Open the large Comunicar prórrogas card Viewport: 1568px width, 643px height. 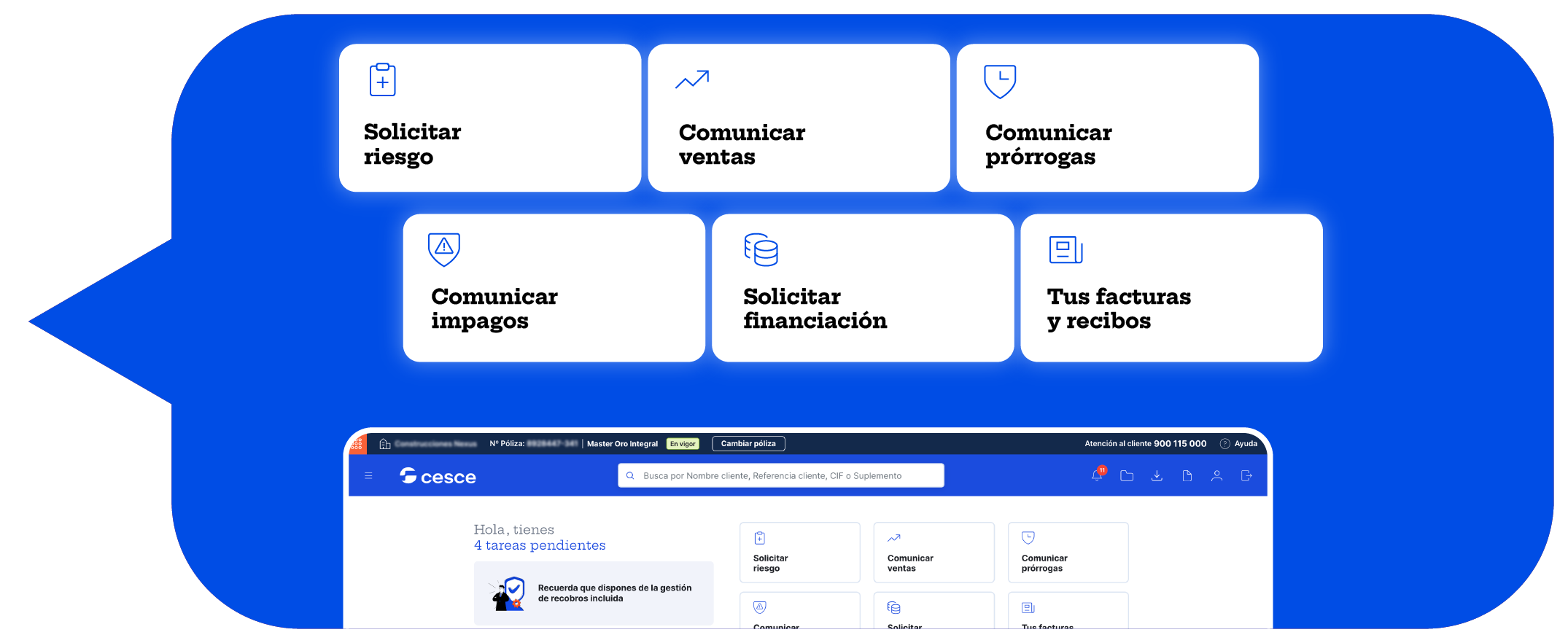point(1107,118)
